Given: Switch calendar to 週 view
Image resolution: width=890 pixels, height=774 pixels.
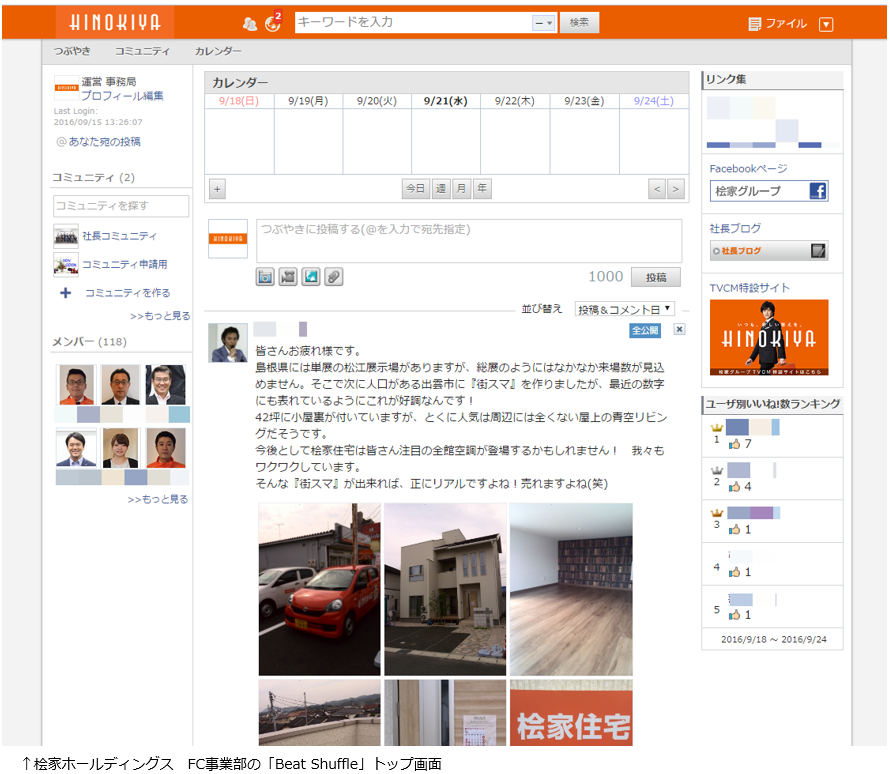Looking at the screenshot, I should 441,188.
